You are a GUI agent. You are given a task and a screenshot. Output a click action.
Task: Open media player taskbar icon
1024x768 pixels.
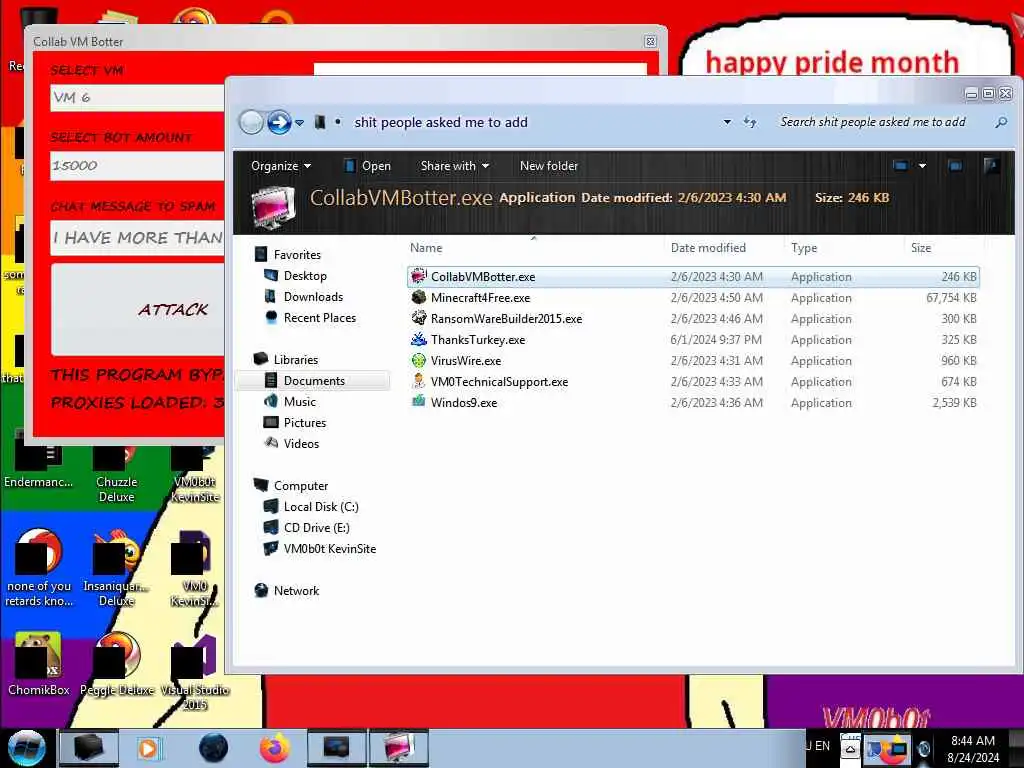pos(148,748)
